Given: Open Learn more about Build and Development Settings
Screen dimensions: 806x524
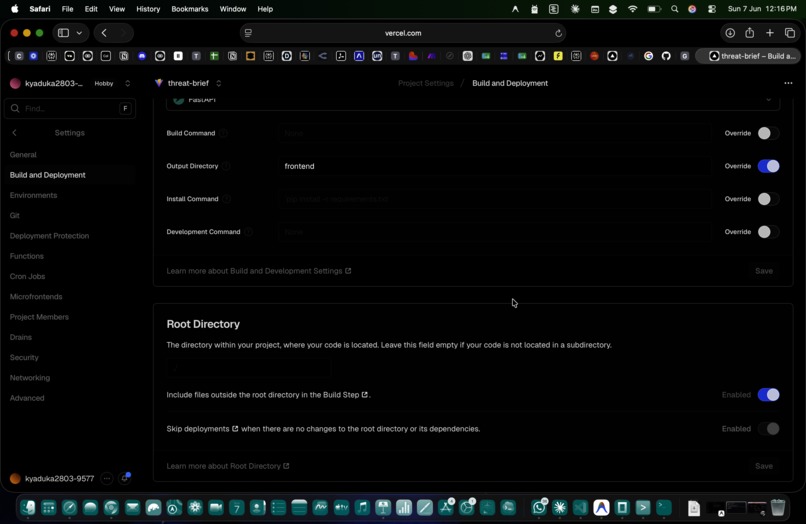Looking at the screenshot, I should pyautogui.click(x=259, y=271).
